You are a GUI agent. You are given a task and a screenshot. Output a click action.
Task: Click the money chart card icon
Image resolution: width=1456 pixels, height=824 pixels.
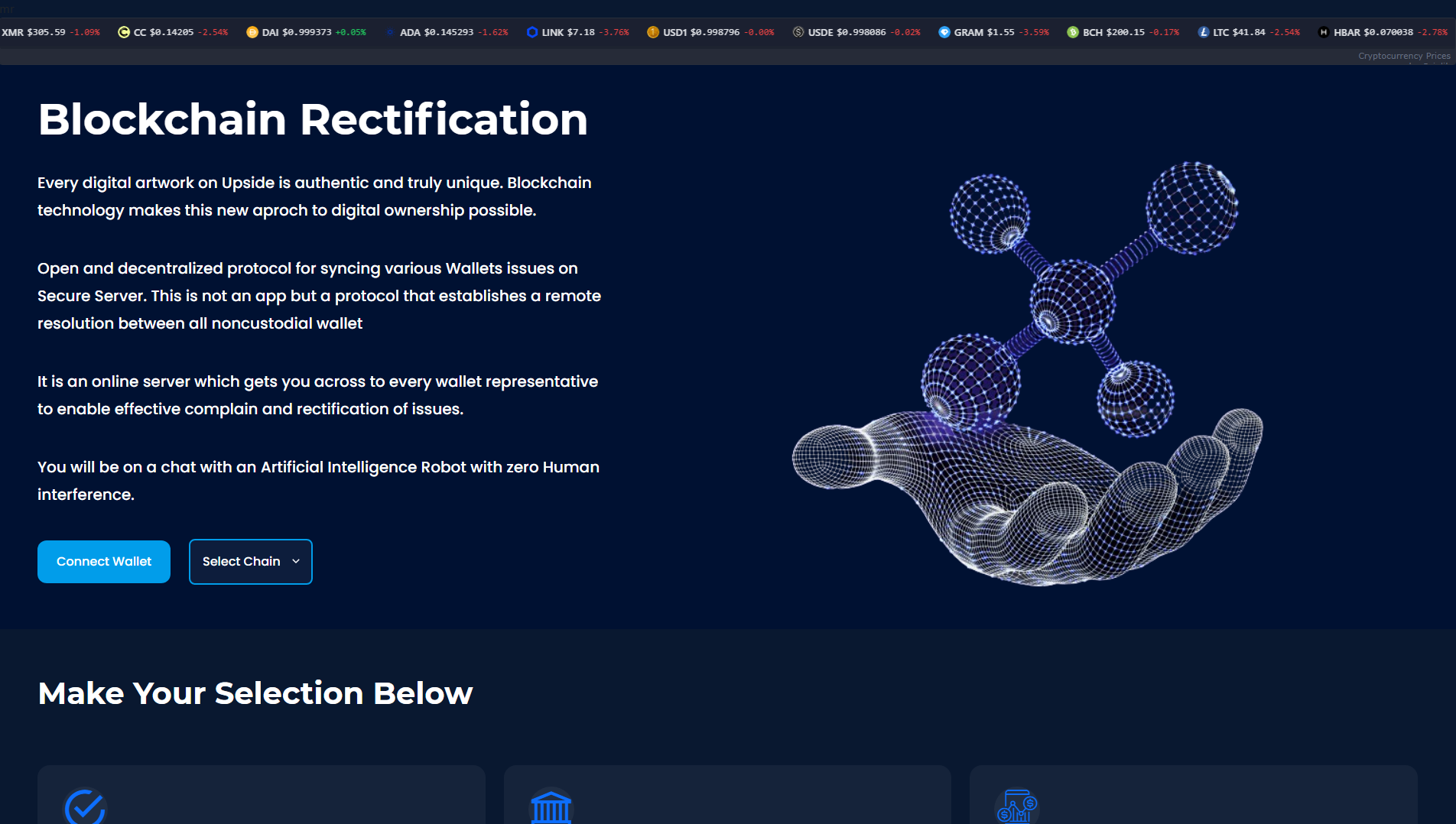click(1017, 806)
